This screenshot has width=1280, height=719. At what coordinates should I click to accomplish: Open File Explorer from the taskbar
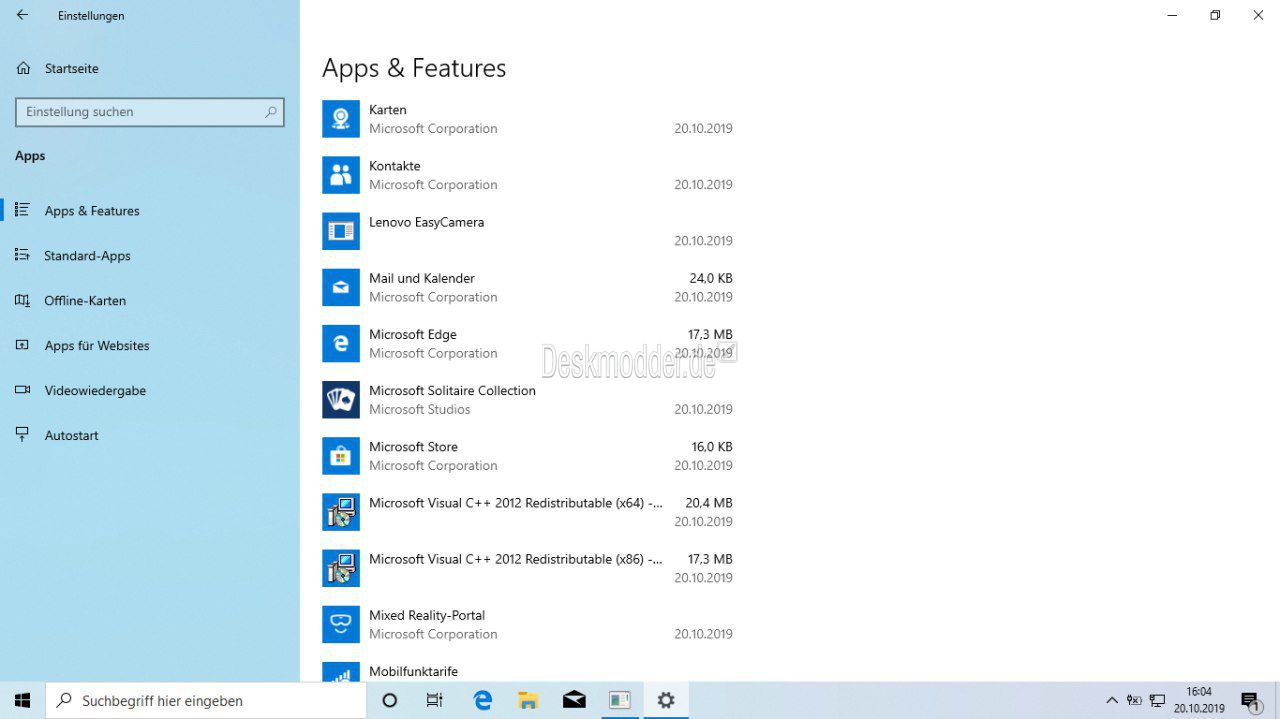(528, 700)
